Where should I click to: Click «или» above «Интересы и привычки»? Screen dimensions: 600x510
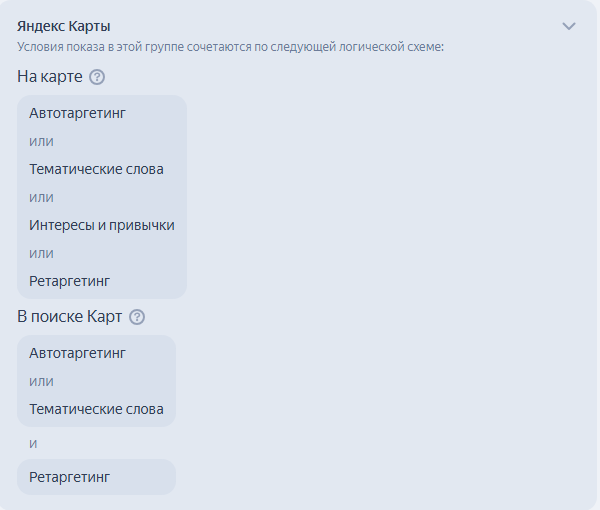click(x=41, y=197)
